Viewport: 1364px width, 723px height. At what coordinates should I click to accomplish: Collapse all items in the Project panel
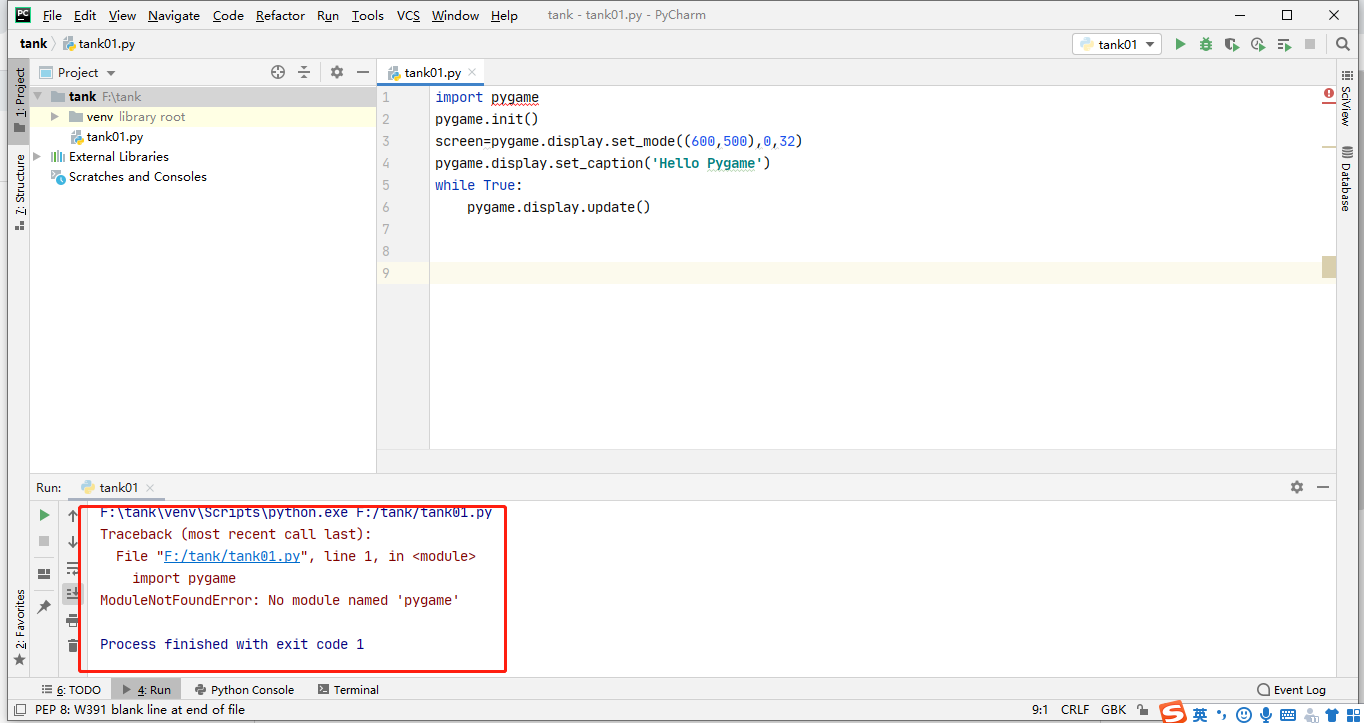[304, 72]
